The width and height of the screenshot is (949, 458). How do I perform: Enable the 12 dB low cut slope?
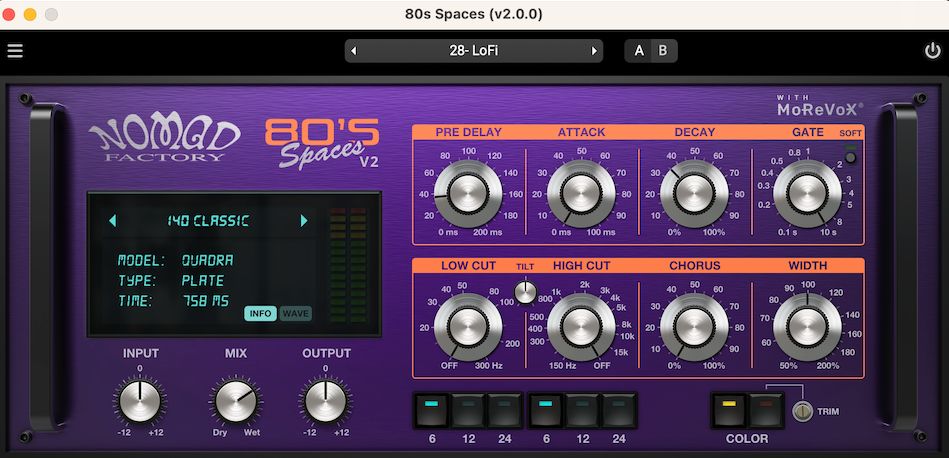point(469,410)
